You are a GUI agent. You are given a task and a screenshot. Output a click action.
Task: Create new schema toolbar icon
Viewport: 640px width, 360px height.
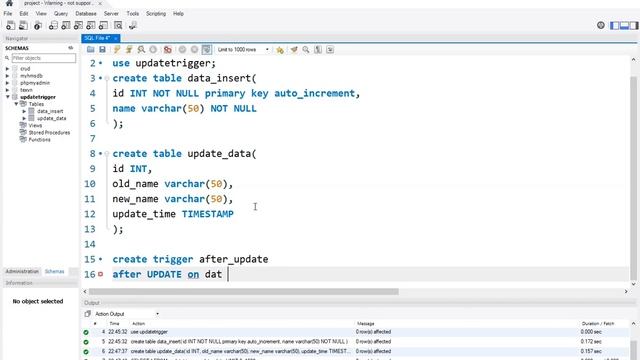(x=53, y=26)
